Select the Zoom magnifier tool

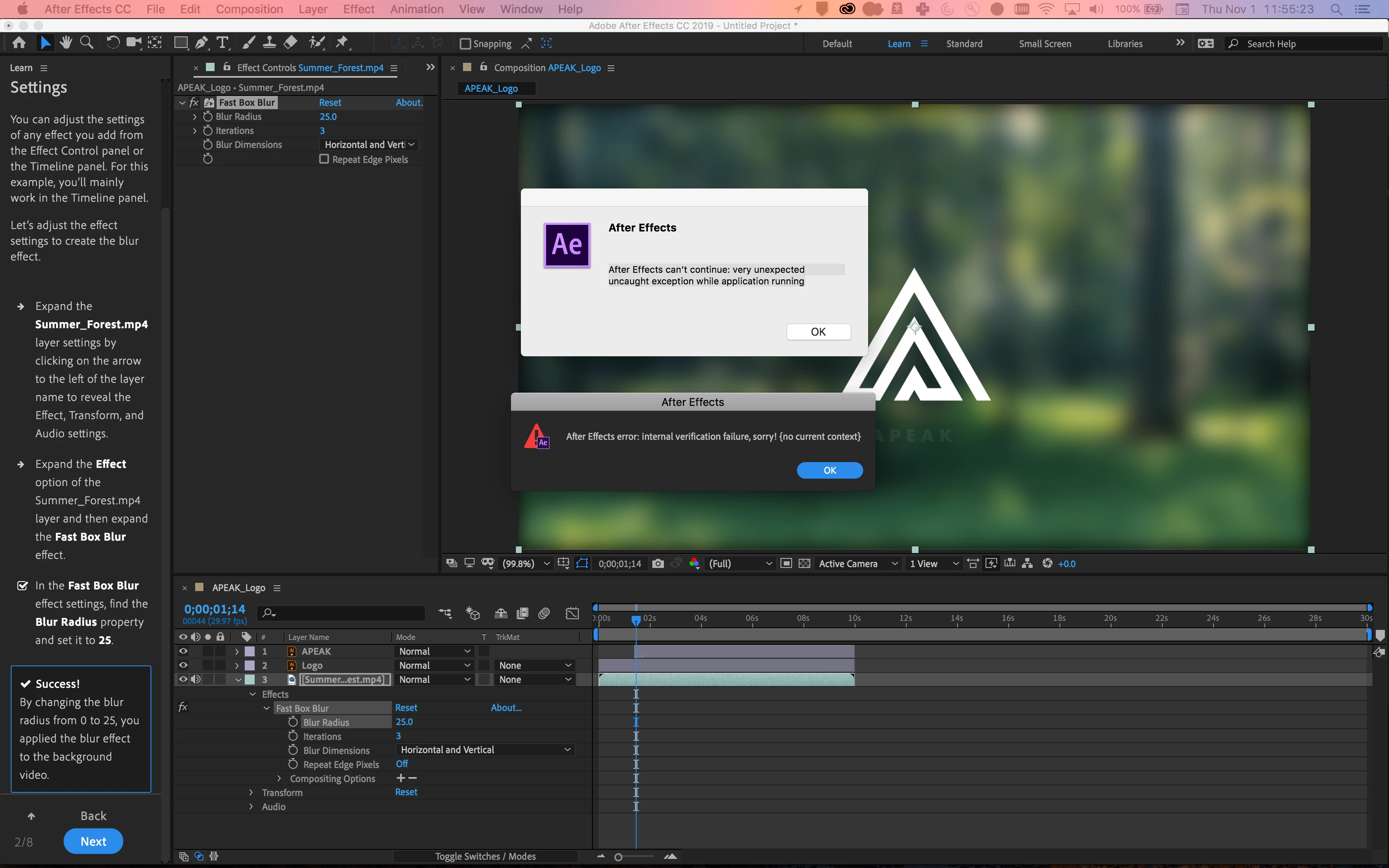coord(87,43)
